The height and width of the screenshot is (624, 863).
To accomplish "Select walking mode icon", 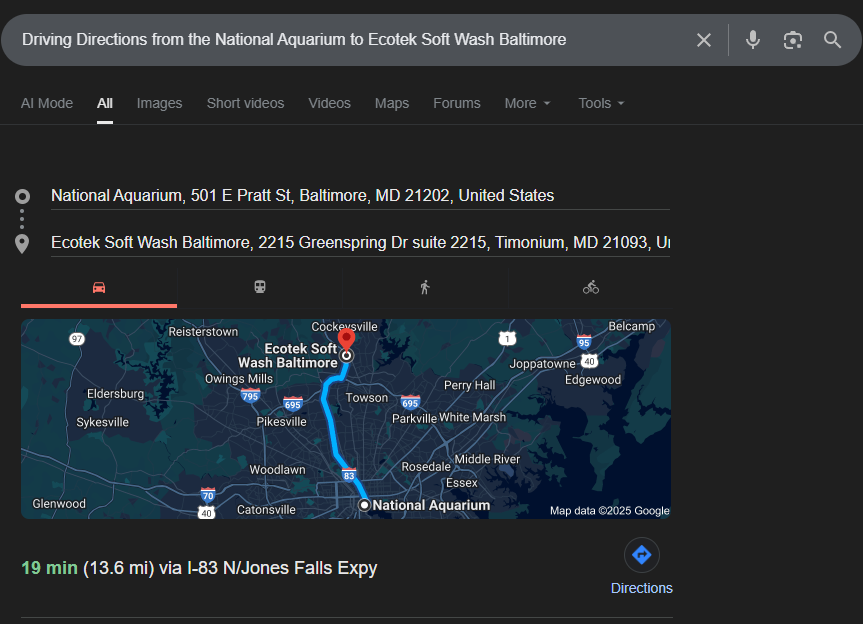I will [x=425, y=287].
